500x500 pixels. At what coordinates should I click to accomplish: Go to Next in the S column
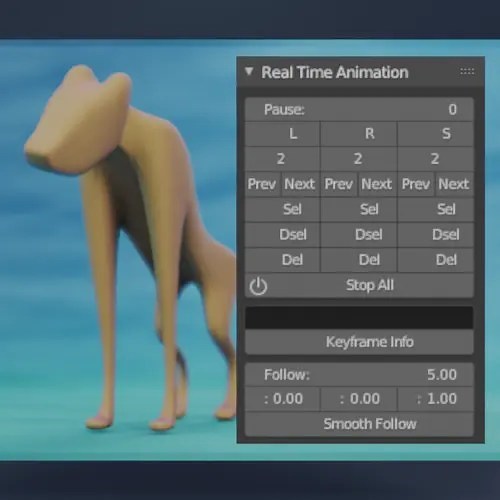click(x=454, y=184)
